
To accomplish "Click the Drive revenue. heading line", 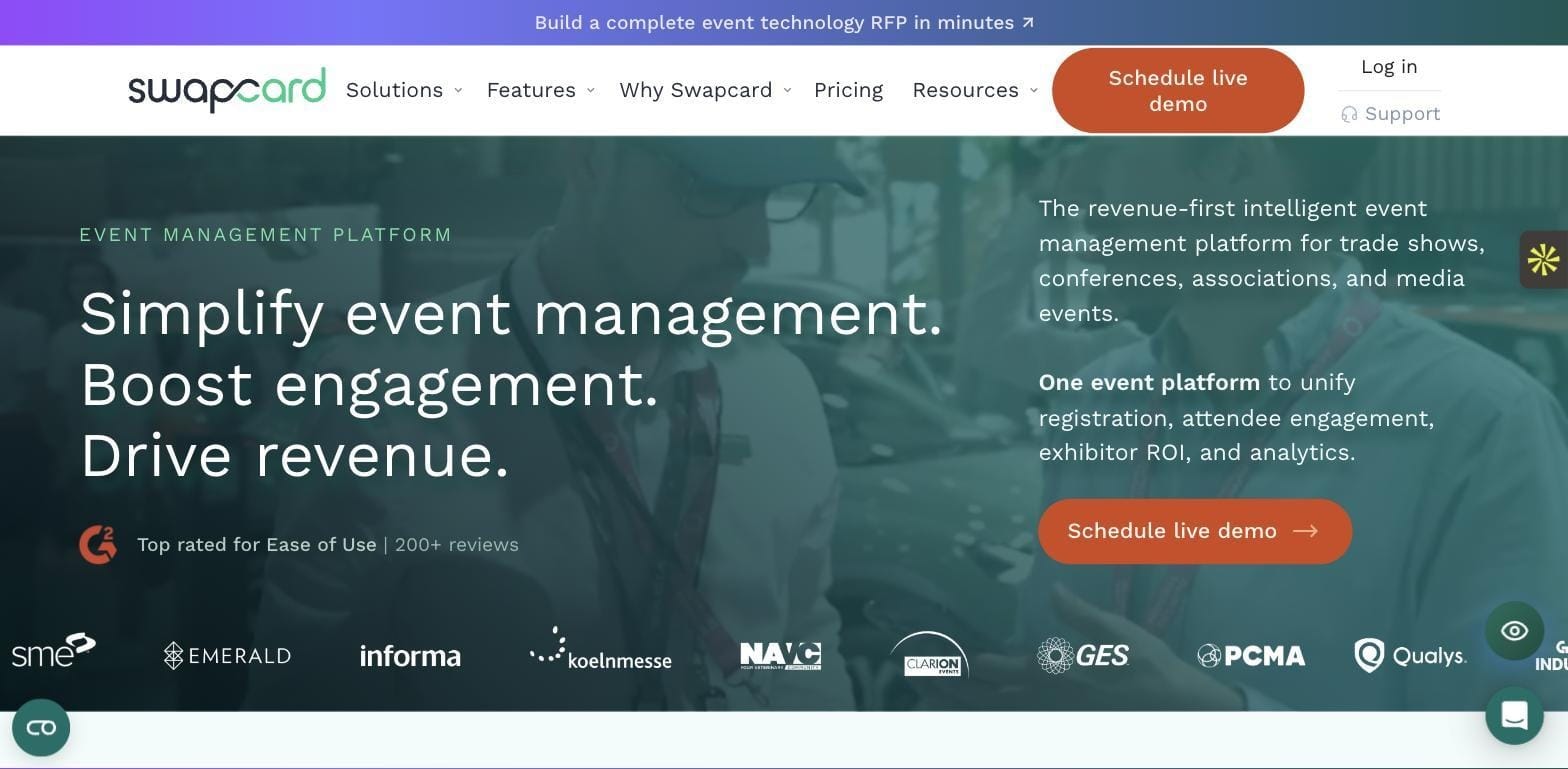I will (295, 456).
